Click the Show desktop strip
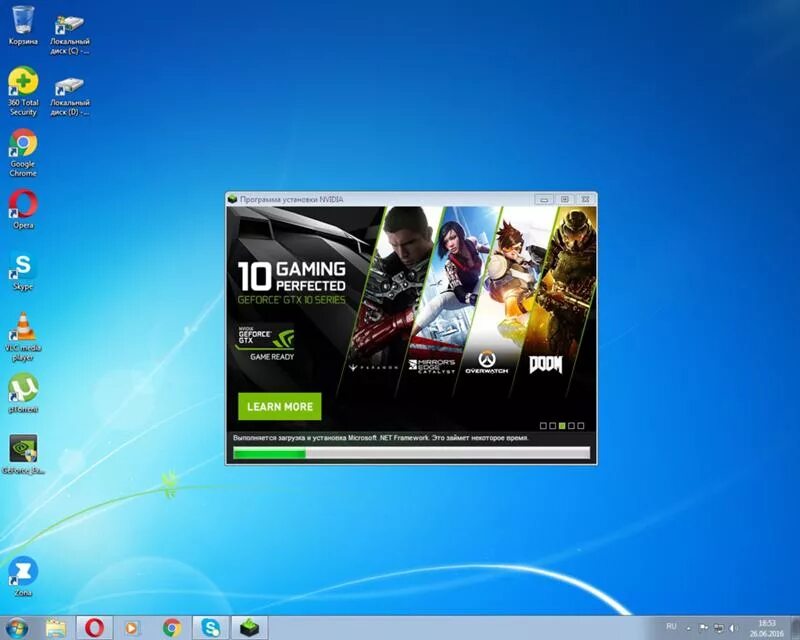This screenshot has width=800, height=640. [x=795, y=628]
